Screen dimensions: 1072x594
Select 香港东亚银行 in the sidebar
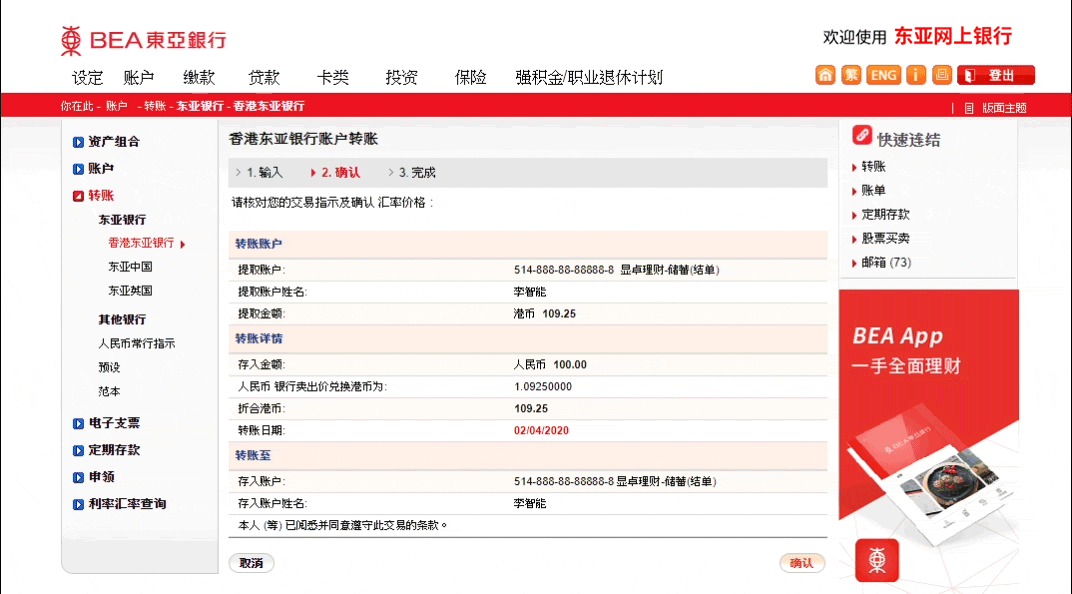[142, 243]
